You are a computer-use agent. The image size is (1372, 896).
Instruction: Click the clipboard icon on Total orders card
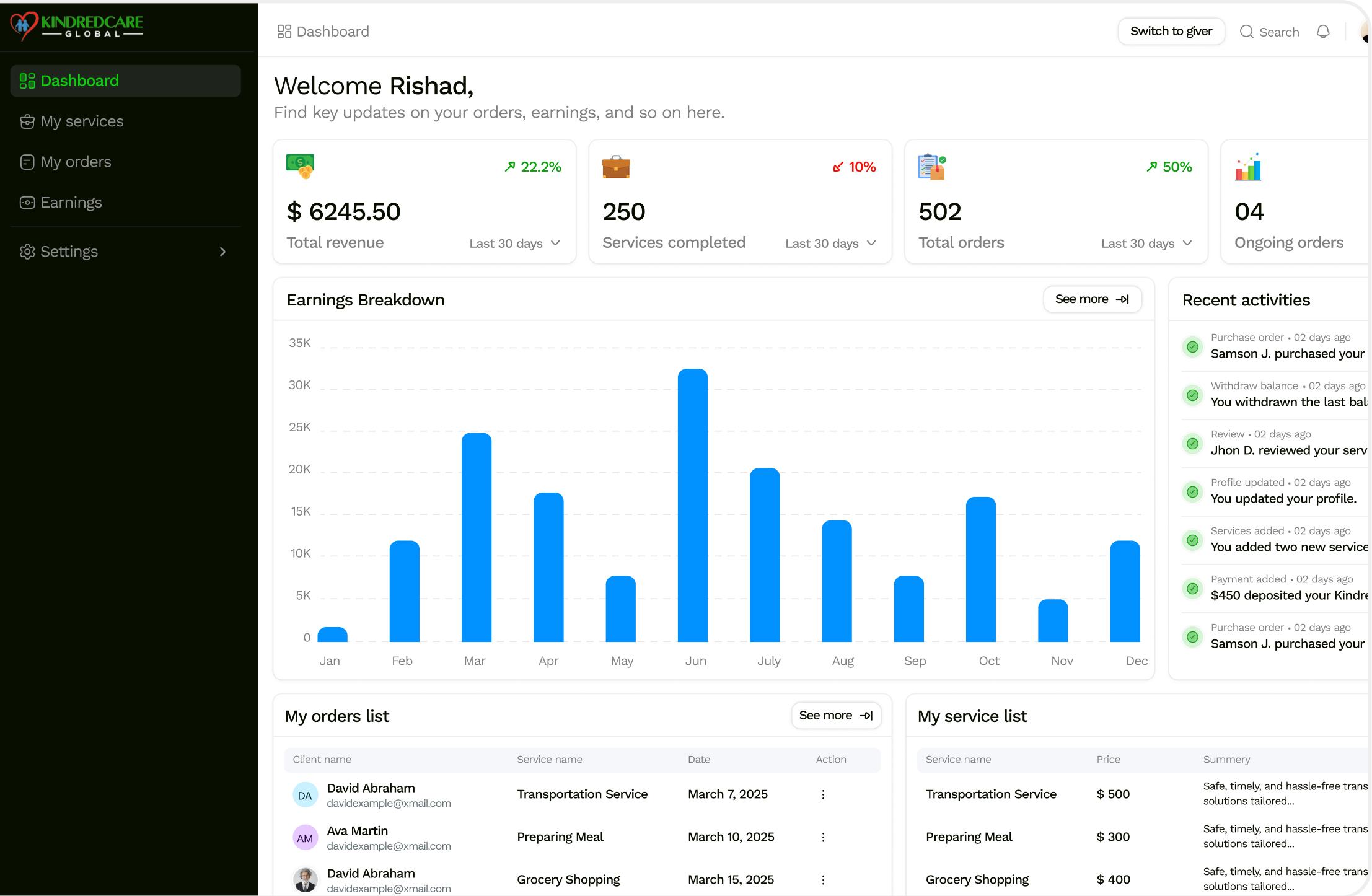coord(932,167)
